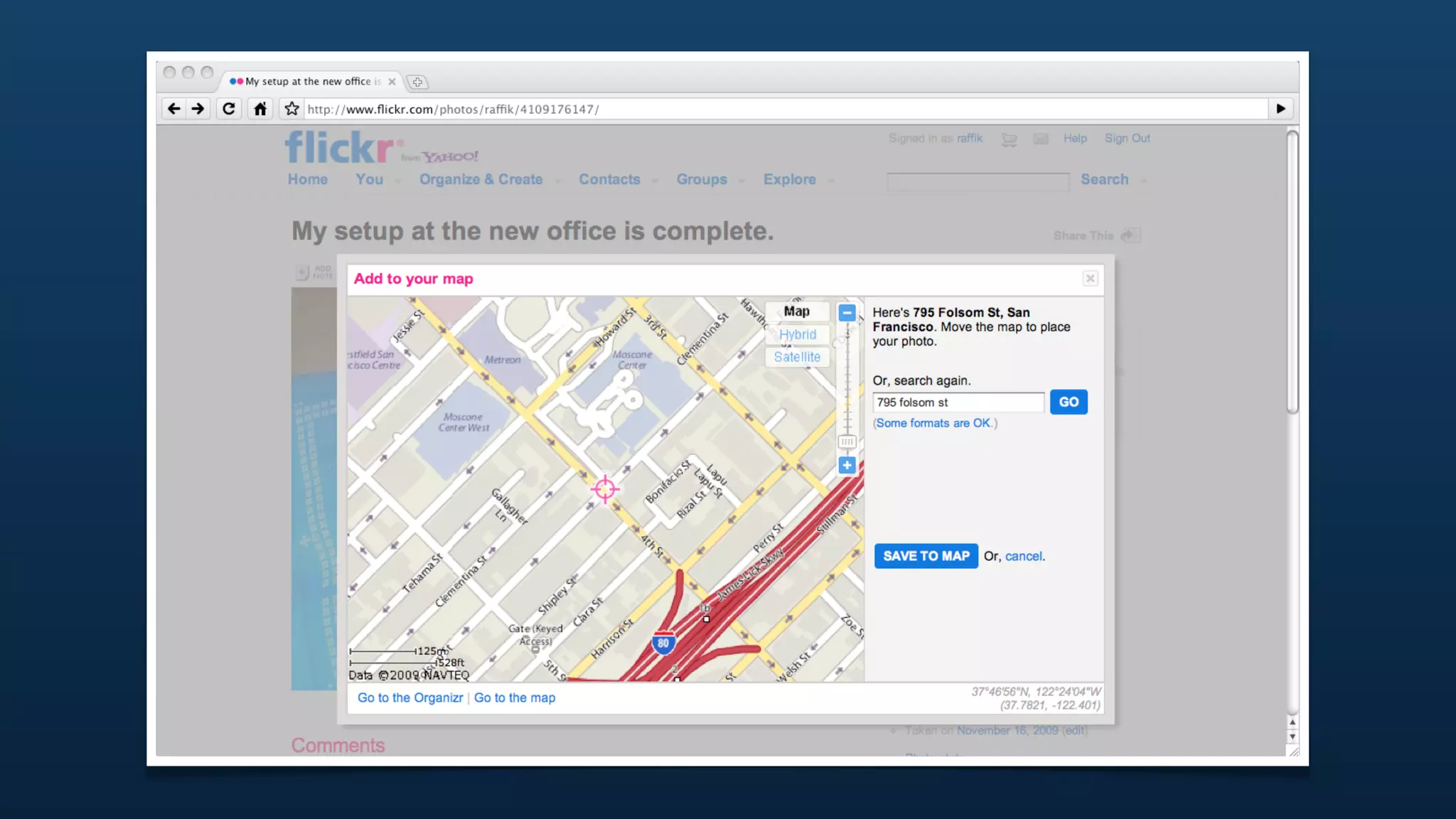Click the address bar go arrow

tap(1280, 109)
